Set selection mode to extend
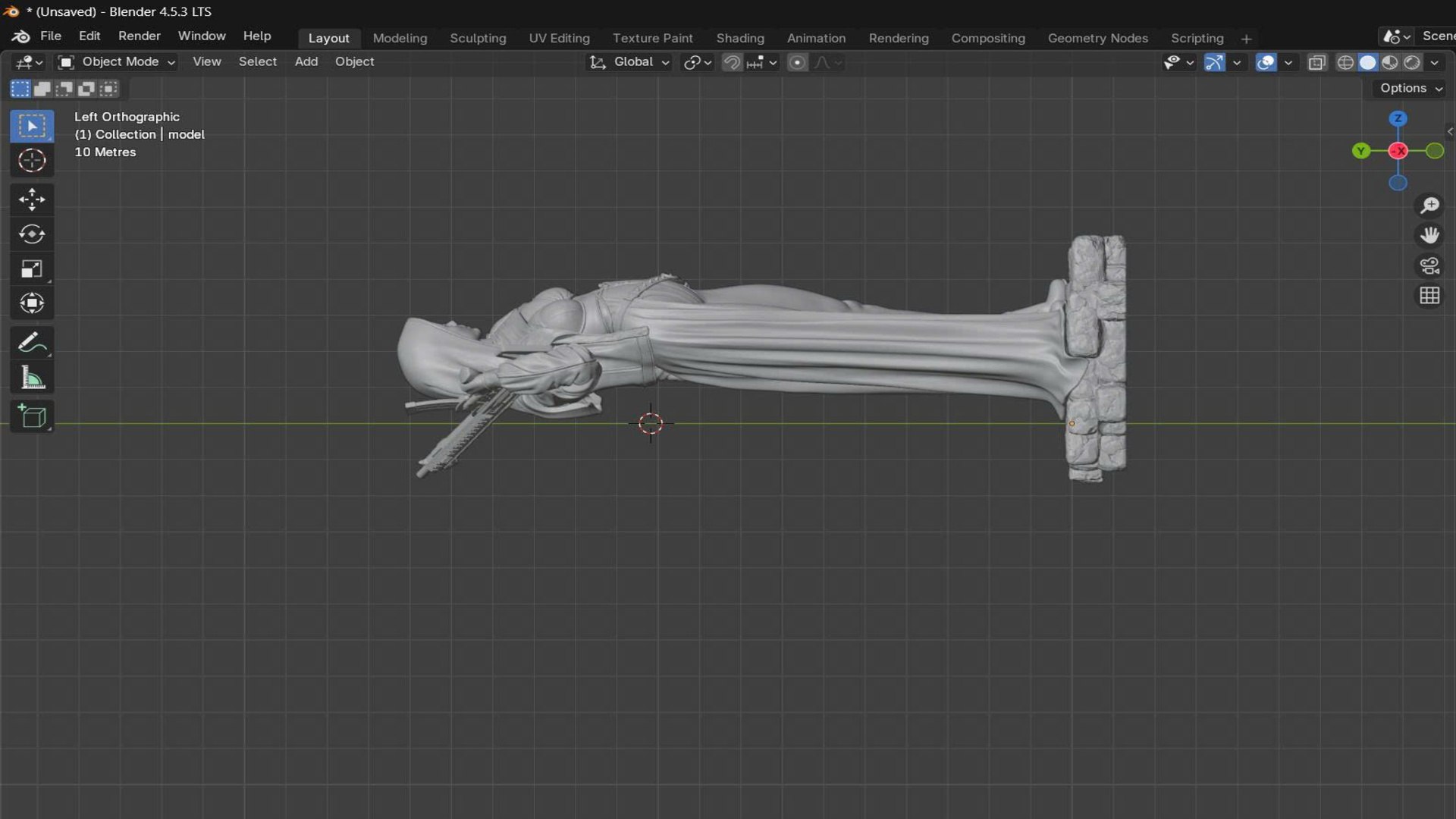Viewport: 1456px width, 819px height. (42, 89)
